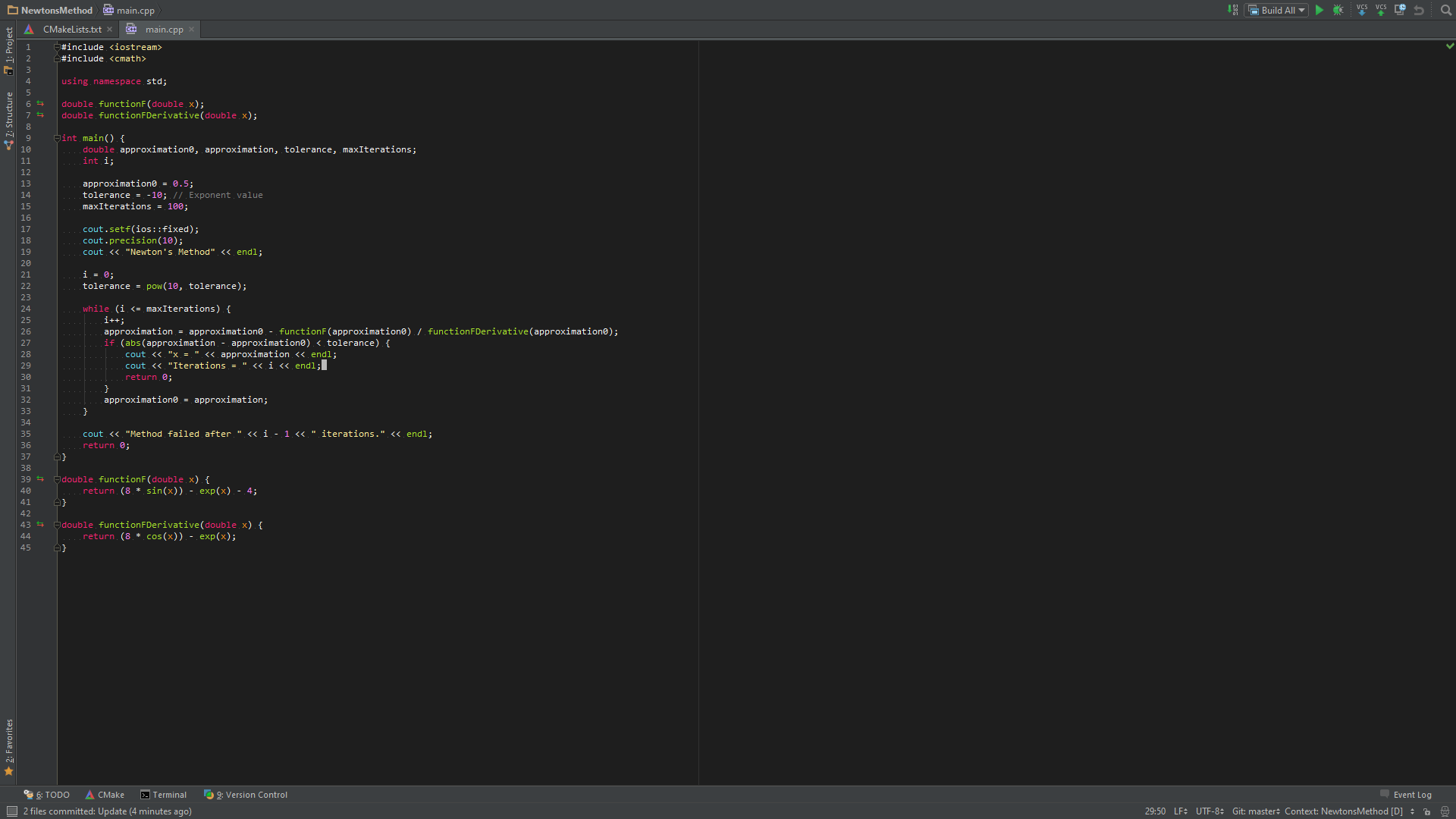Open the 2: Favorites tool window

pos(8,747)
